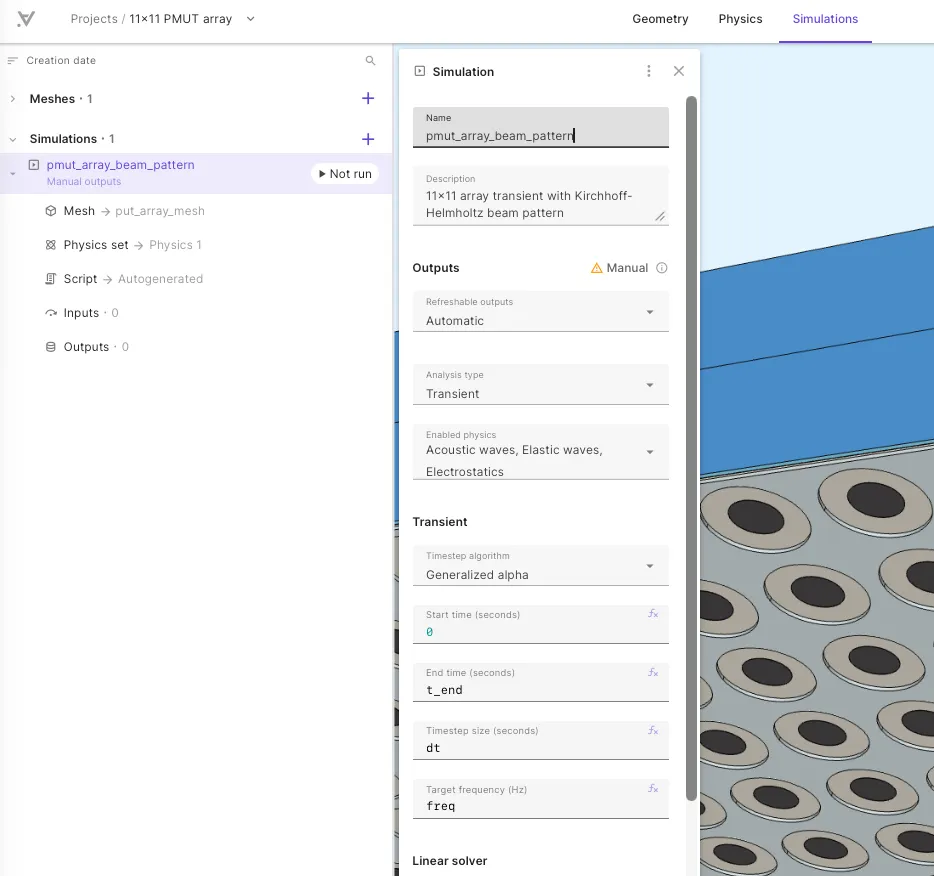Click the fx icon on End time
This screenshot has height=876, width=934.
click(x=653, y=672)
